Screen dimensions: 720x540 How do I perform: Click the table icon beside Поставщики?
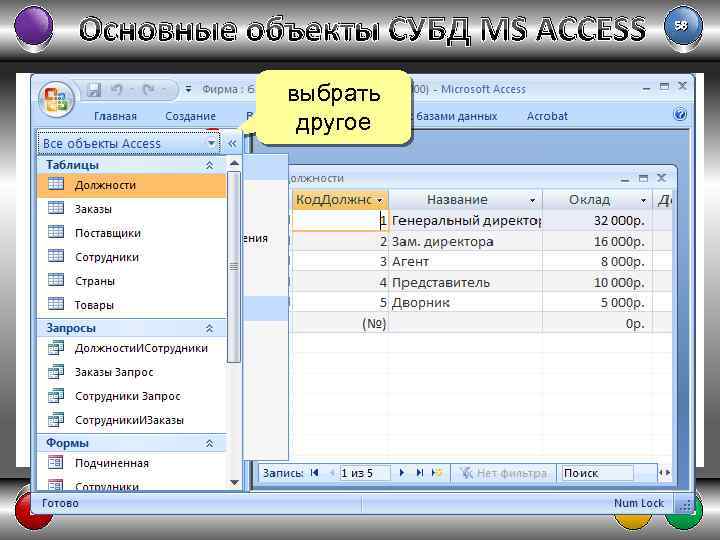pyautogui.click(x=56, y=232)
